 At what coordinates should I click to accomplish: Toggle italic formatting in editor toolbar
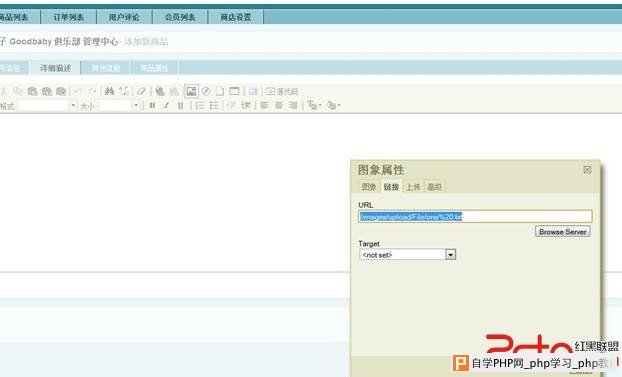(x=166, y=106)
